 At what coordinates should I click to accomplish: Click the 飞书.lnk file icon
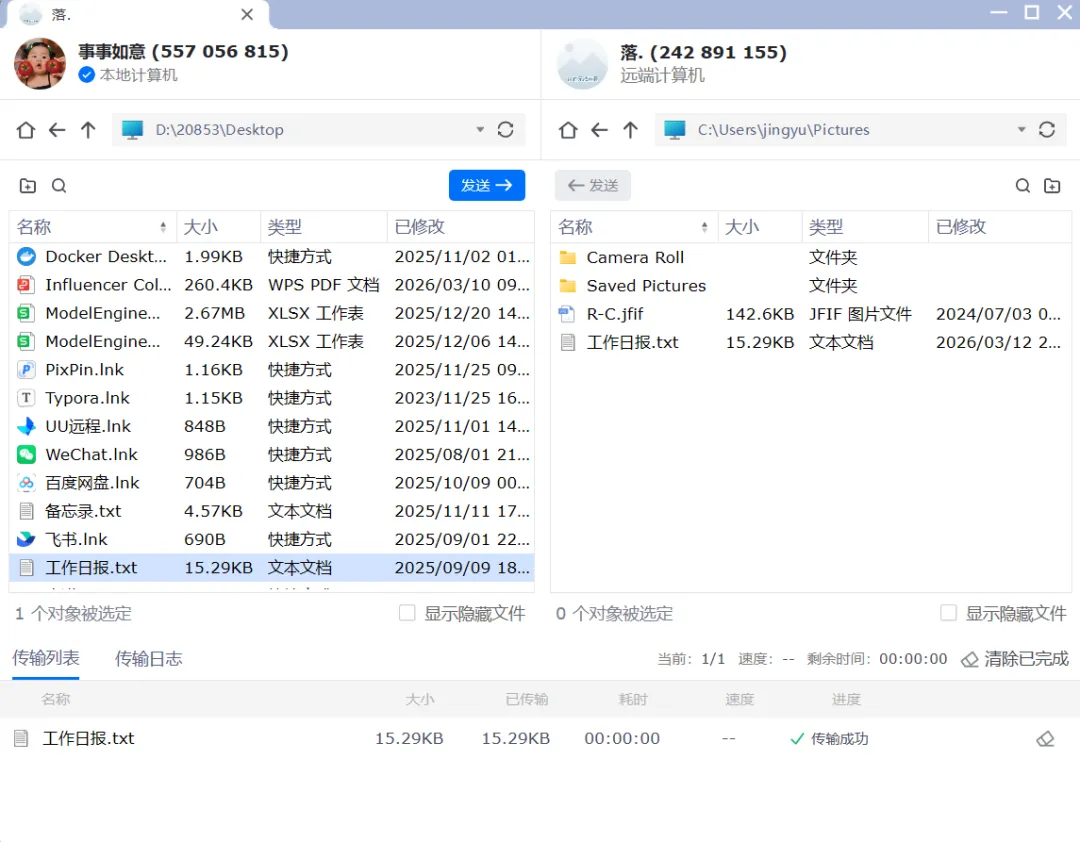point(26,539)
